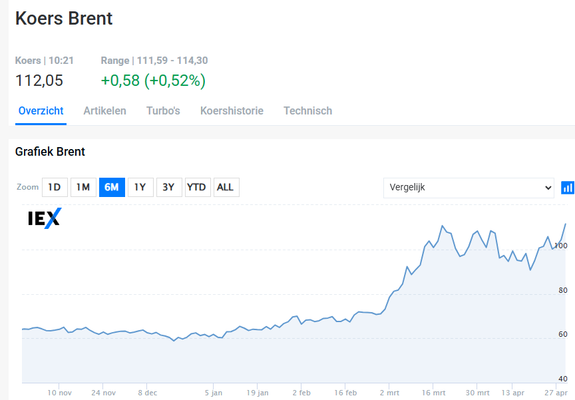The width and height of the screenshot is (575, 400).
Task: Click the 8 dec axis label
Action: click(147, 393)
